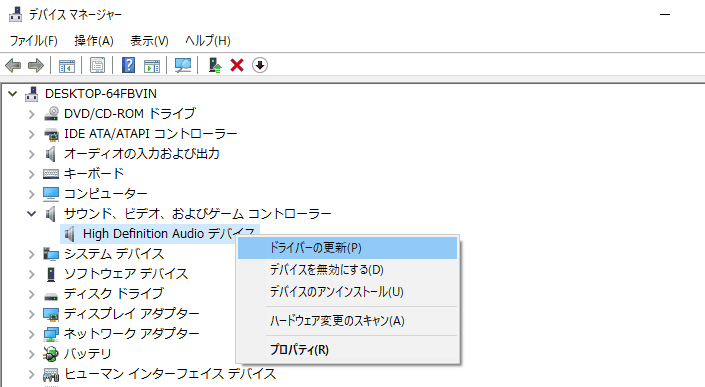Click the ネットワーク アダプター icon
Viewport: 705px width, 387px height.
[51, 334]
